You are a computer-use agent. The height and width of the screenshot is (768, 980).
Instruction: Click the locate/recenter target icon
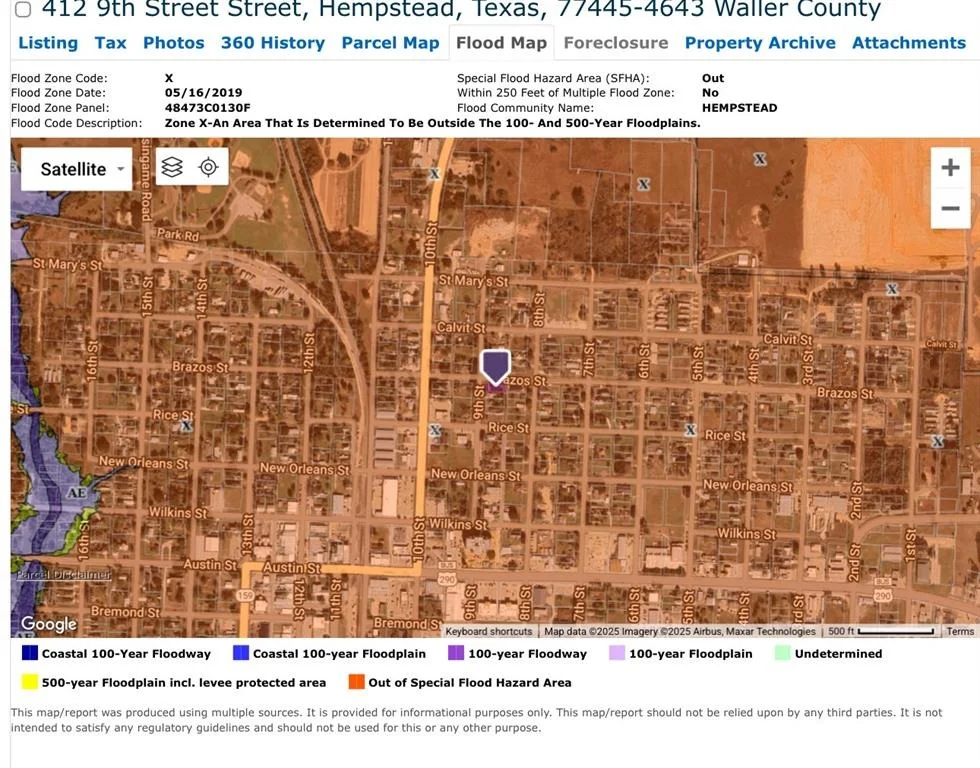point(208,167)
